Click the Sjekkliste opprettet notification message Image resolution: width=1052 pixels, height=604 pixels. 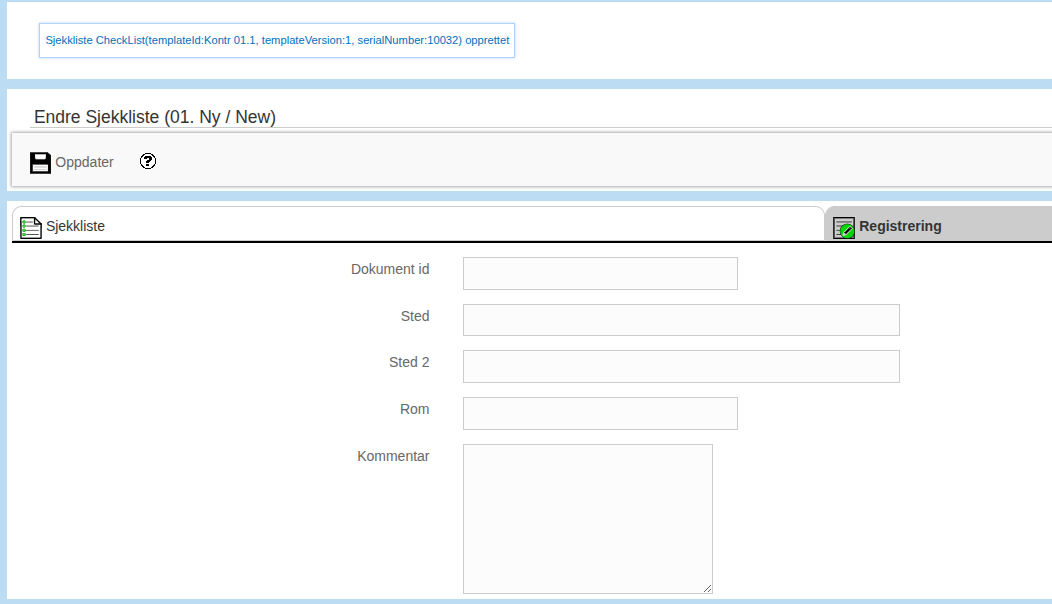coord(277,41)
